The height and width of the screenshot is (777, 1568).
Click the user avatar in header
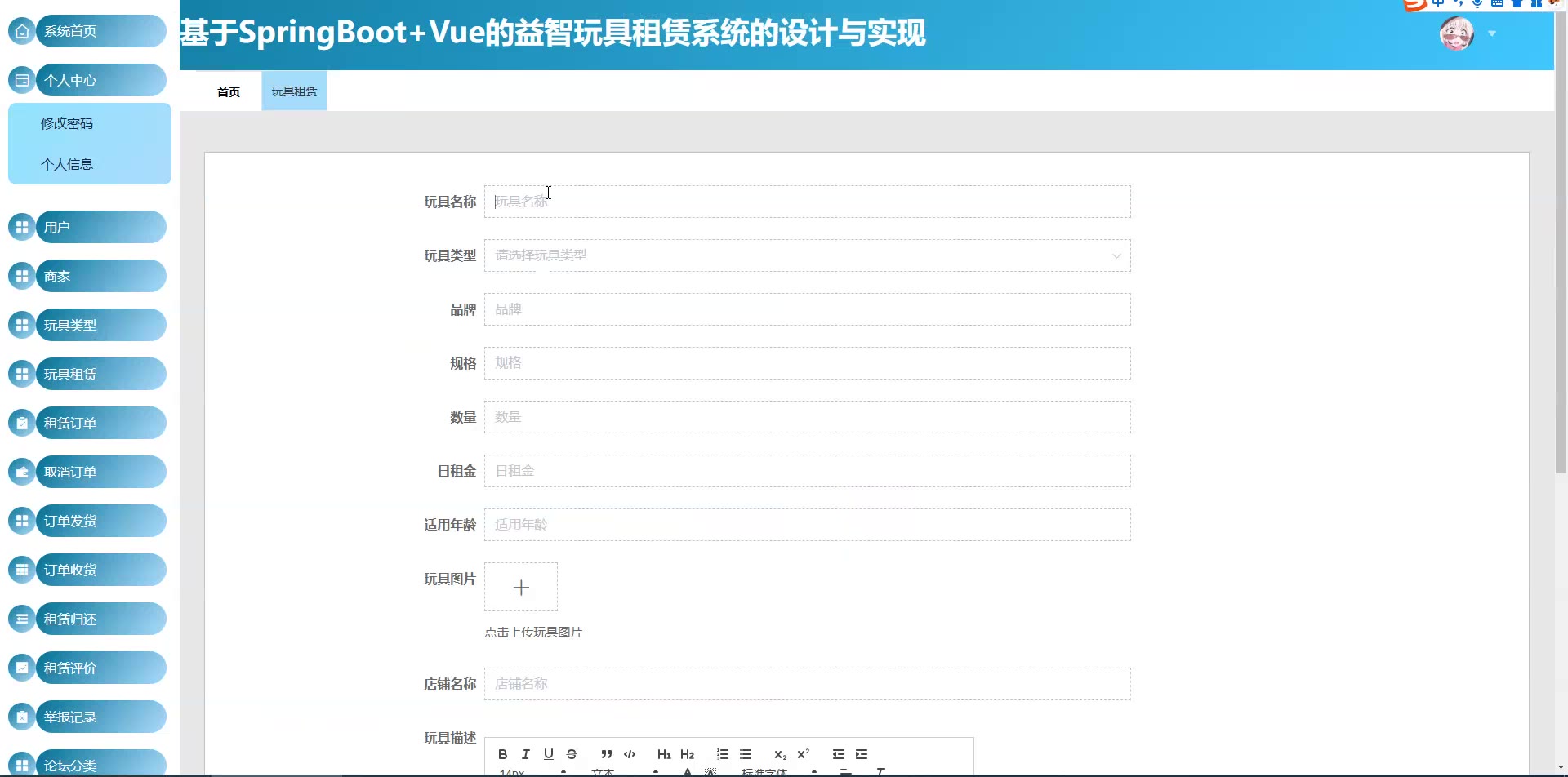[x=1456, y=33]
